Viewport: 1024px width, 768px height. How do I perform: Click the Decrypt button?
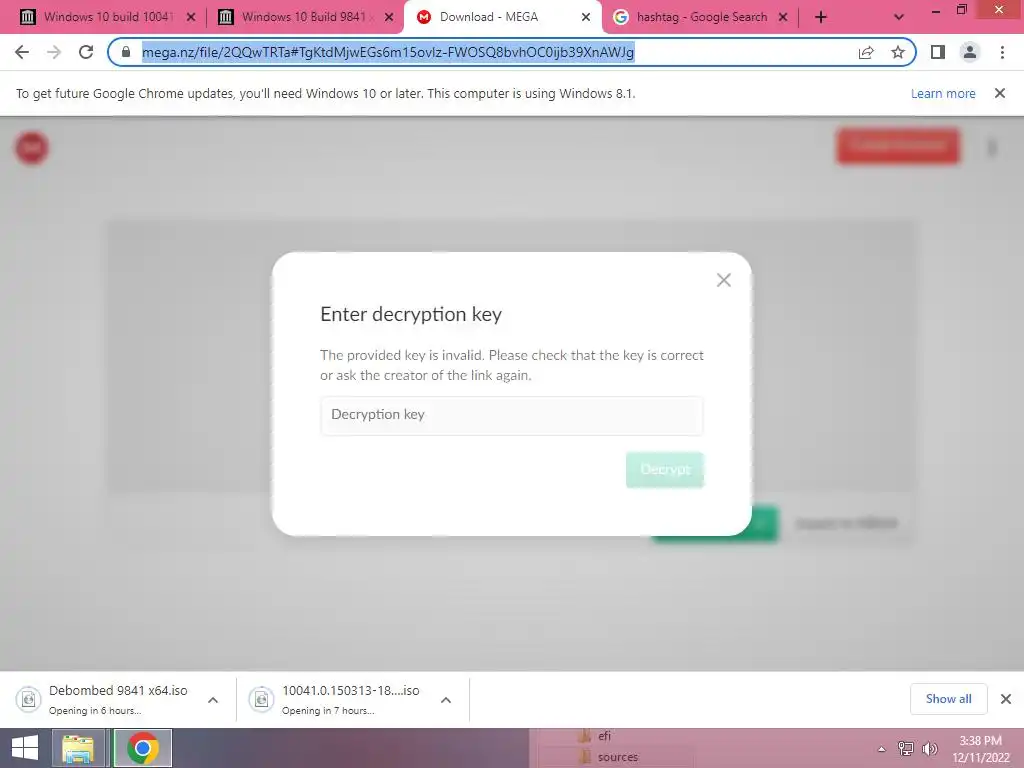click(x=665, y=470)
